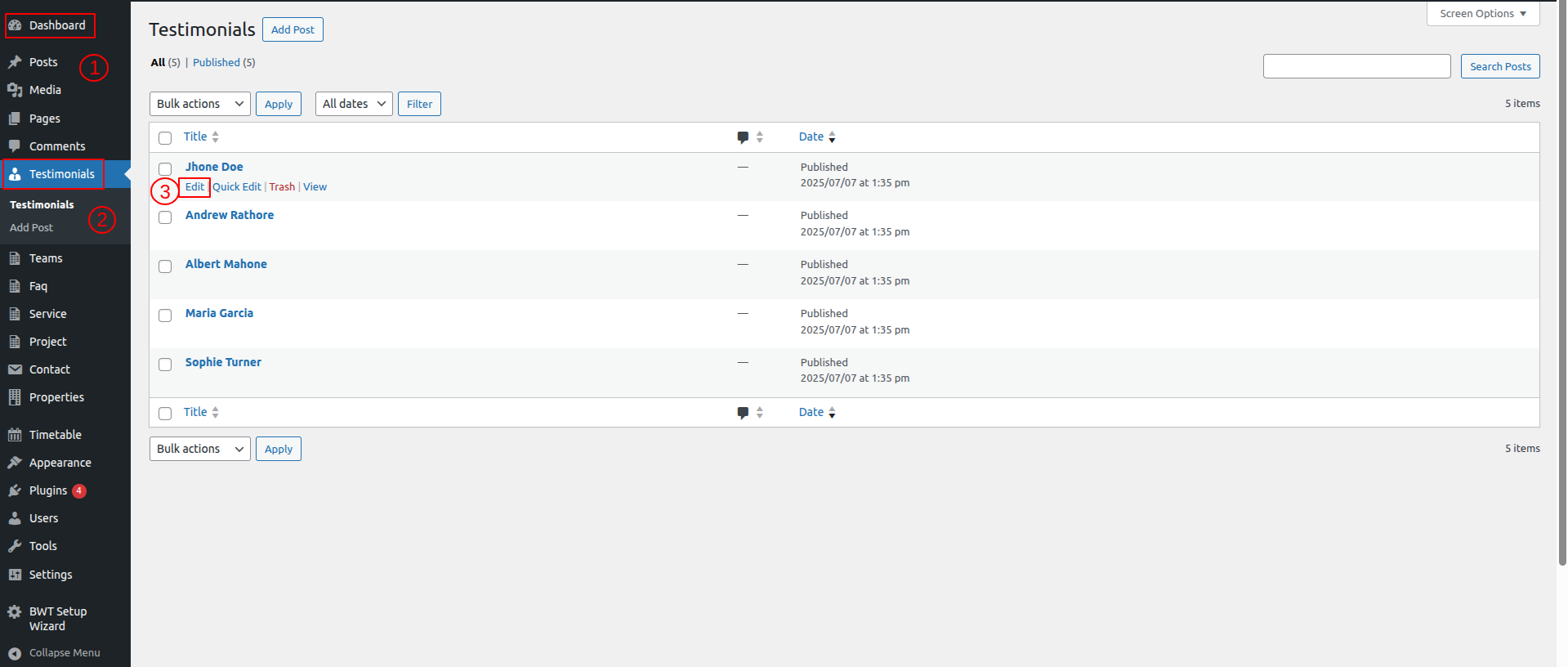Image resolution: width=1568 pixels, height=667 pixels.
Task: Open the Andrew Rathore testimonial link
Action: [230, 215]
